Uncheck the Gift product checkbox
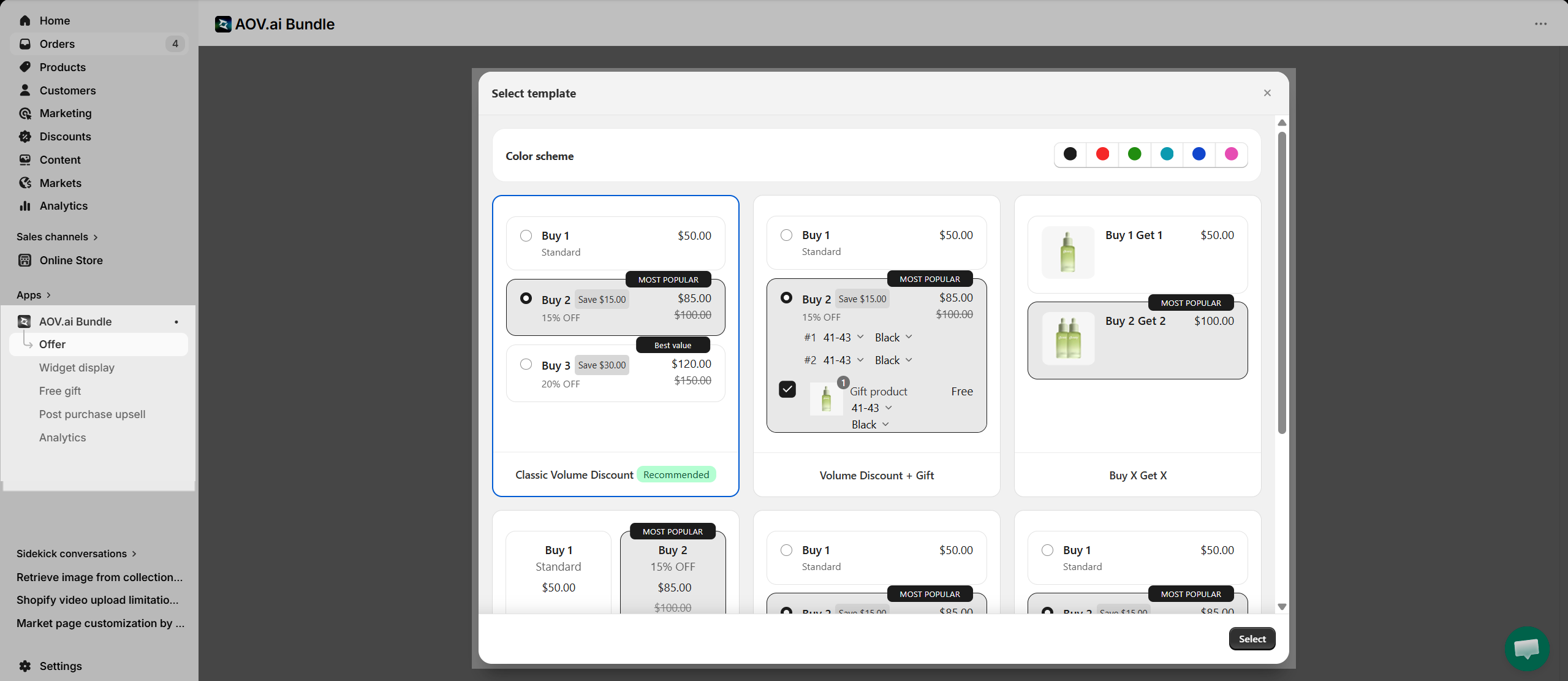Screen dimensions: 1568x681 (x=787, y=389)
